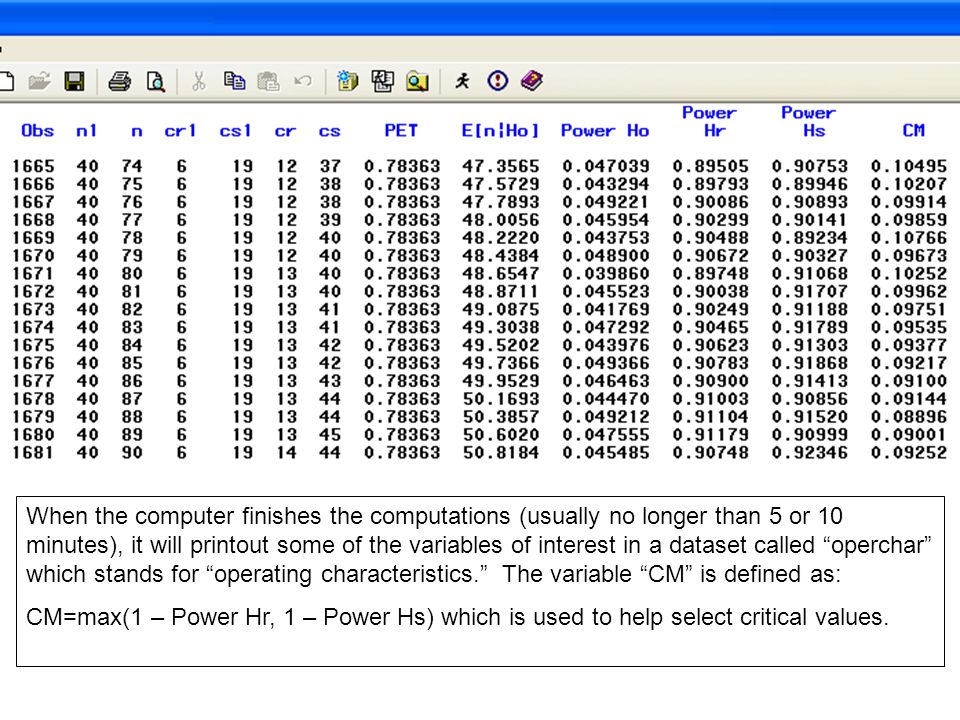Undo the last action via toolbar arrow
Screen dimensions: 960x720
click(302, 81)
